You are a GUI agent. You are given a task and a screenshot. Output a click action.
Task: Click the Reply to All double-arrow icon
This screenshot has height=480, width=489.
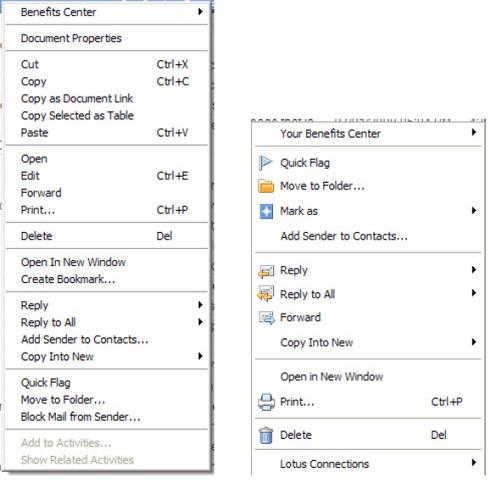click(x=266, y=294)
